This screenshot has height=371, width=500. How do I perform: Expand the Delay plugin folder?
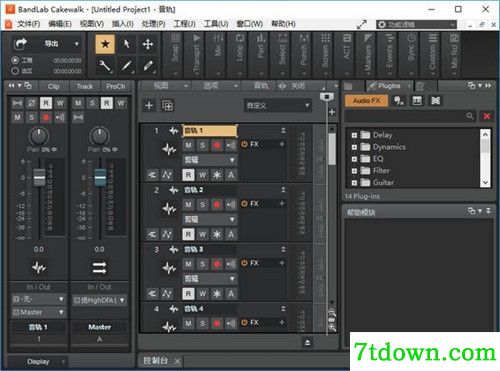354,135
